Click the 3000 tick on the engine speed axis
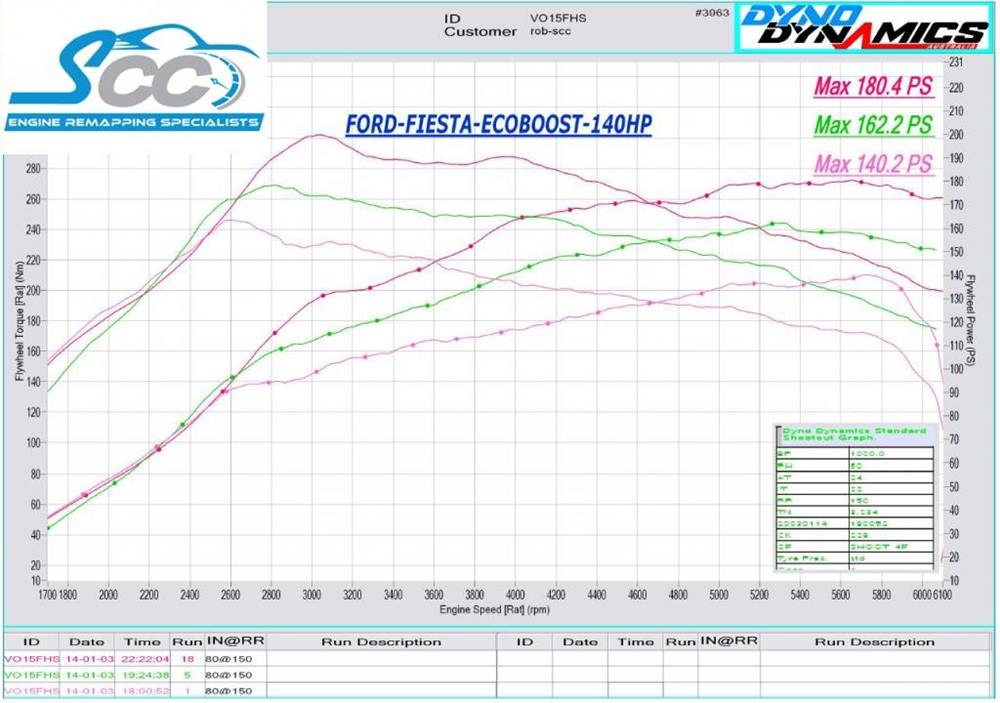Viewport: 1000px width, 703px height. (x=312, y=595)
